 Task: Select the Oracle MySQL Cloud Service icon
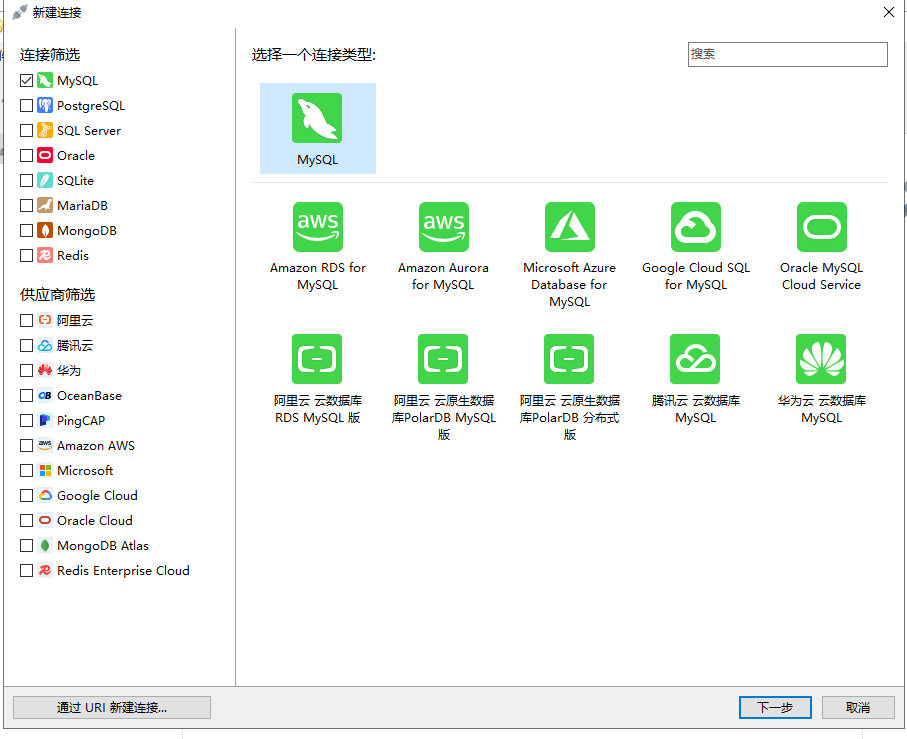pos(822,227)
